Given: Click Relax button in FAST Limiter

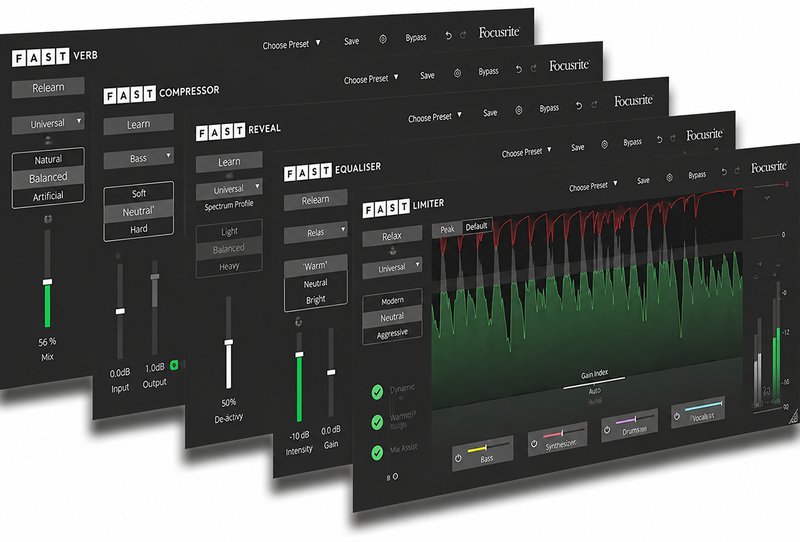Looking at the screenshot, I should coord(392,236).
